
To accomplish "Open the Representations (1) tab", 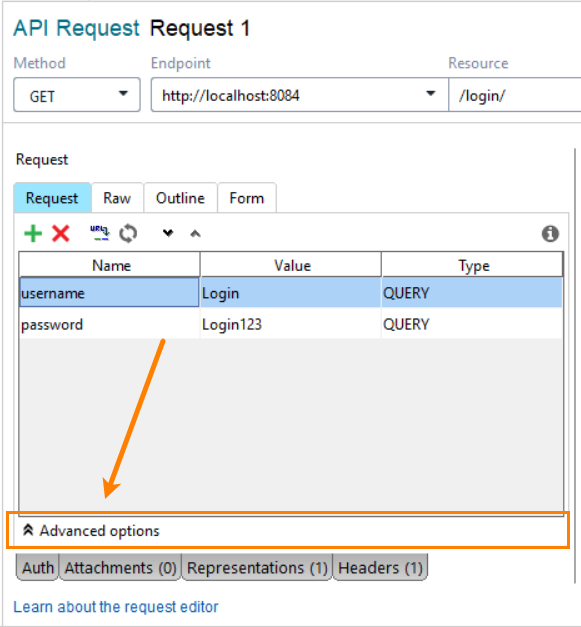I will 257,567.
